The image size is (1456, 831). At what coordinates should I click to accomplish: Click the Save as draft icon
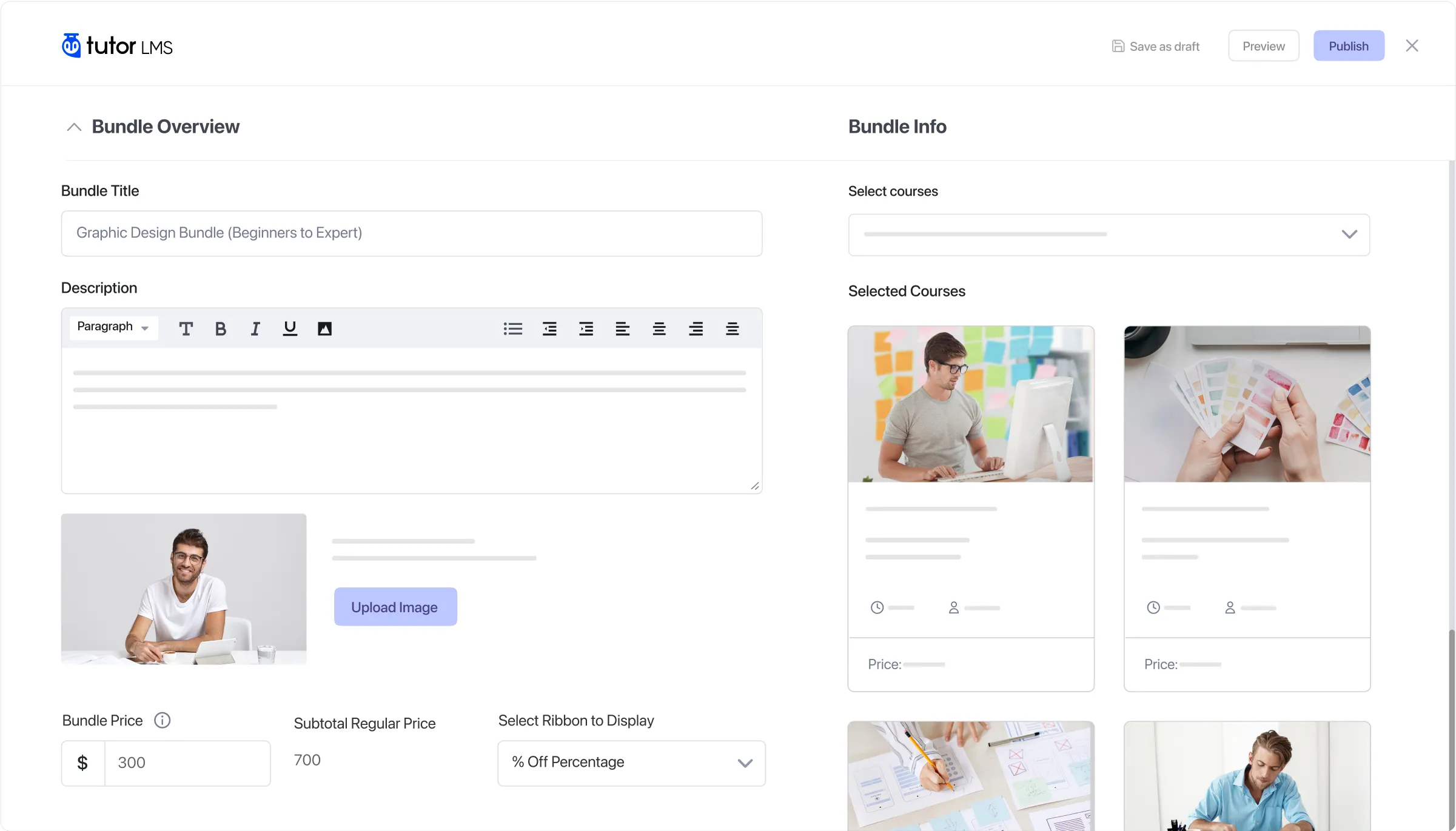(1118, 46)
